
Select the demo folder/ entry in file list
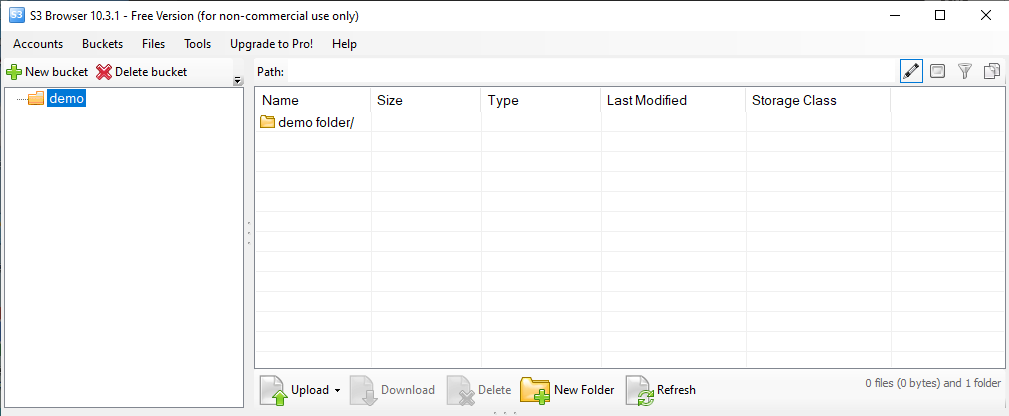315,122
